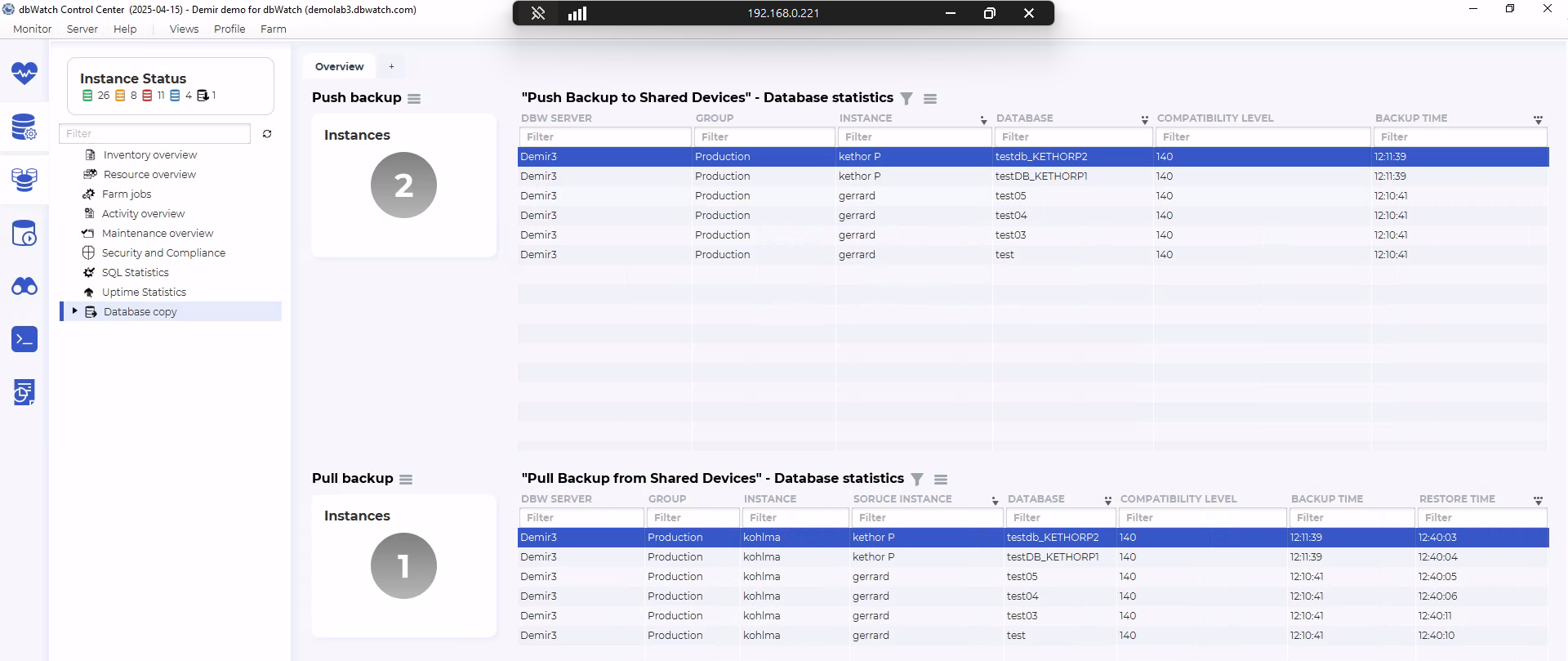Viewport: 1568px width, 661px height.
Task: Open the hamburger menu next to Push backup
Action: click(x=414, y=99)
